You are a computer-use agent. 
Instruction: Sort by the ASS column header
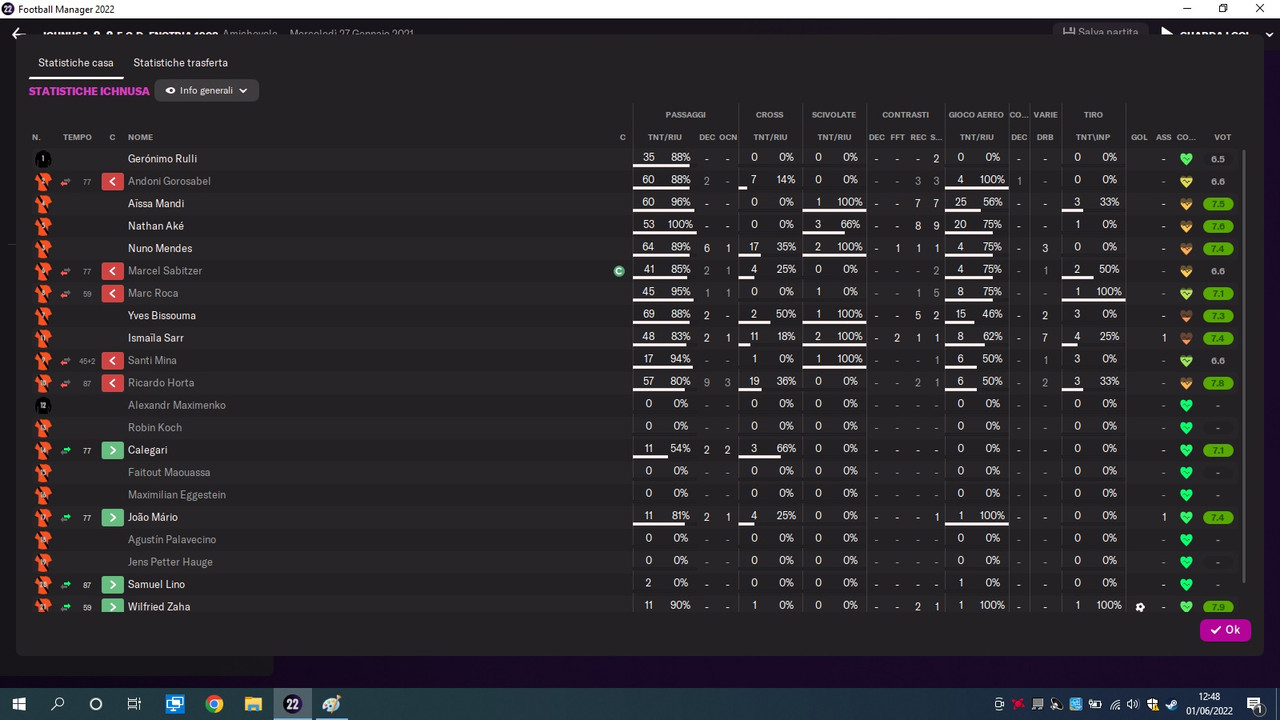(x=1164, y=137)
